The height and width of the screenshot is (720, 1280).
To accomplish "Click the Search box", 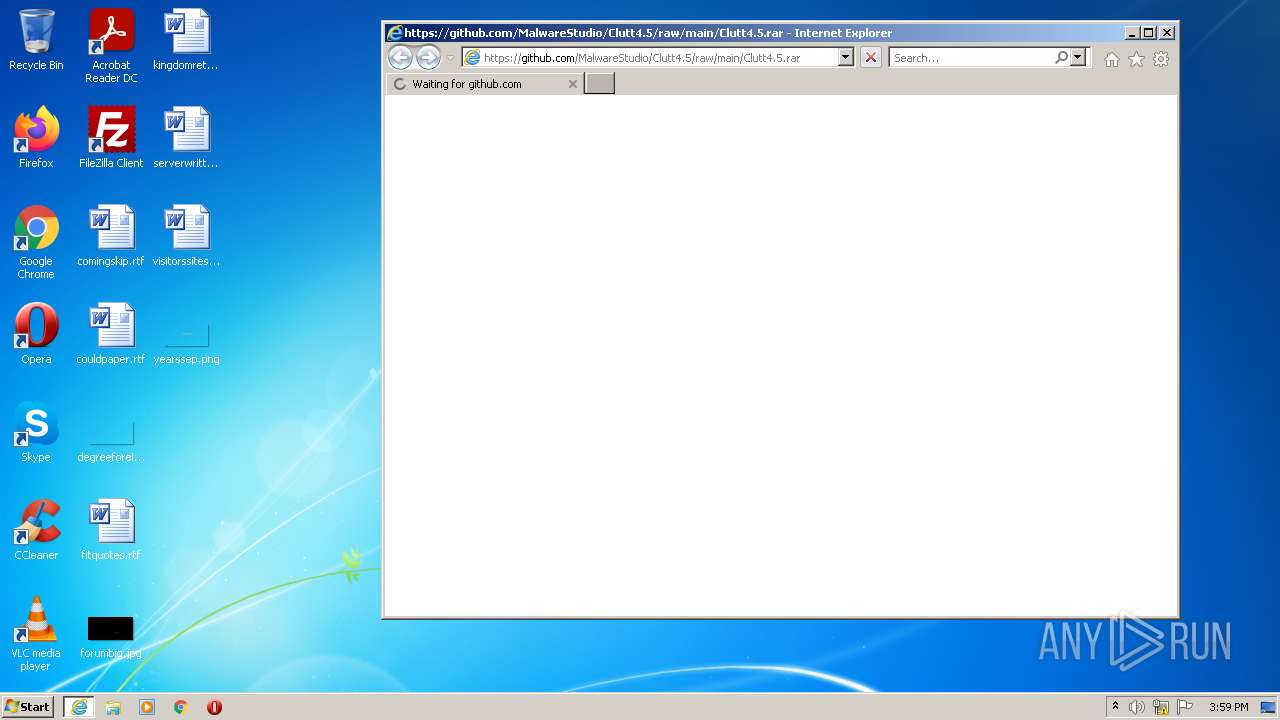I will [x=972, y=58].
